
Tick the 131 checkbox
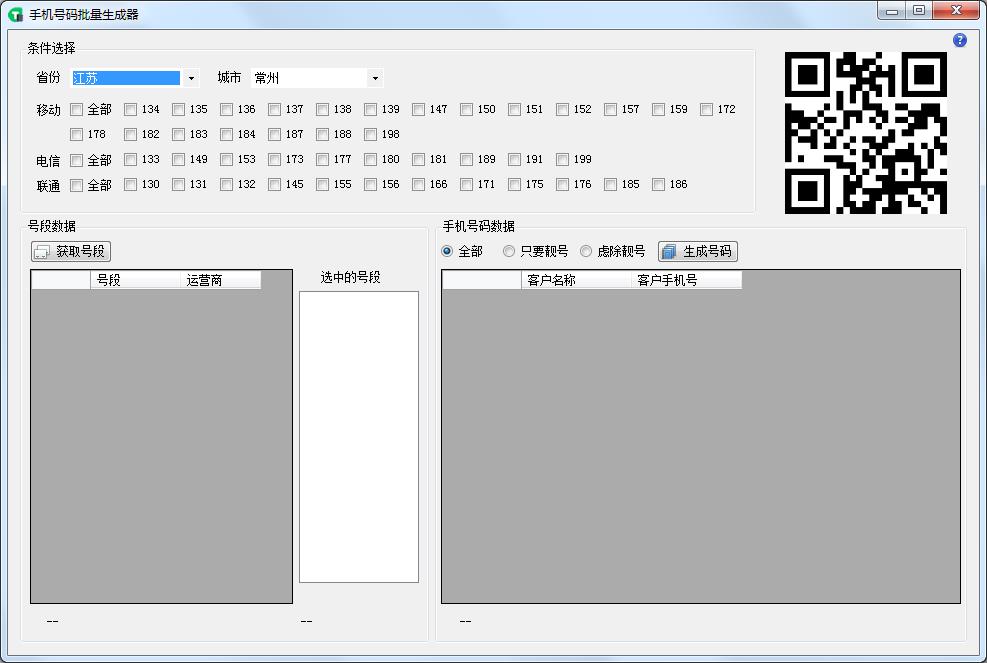(x=178, y=185)
